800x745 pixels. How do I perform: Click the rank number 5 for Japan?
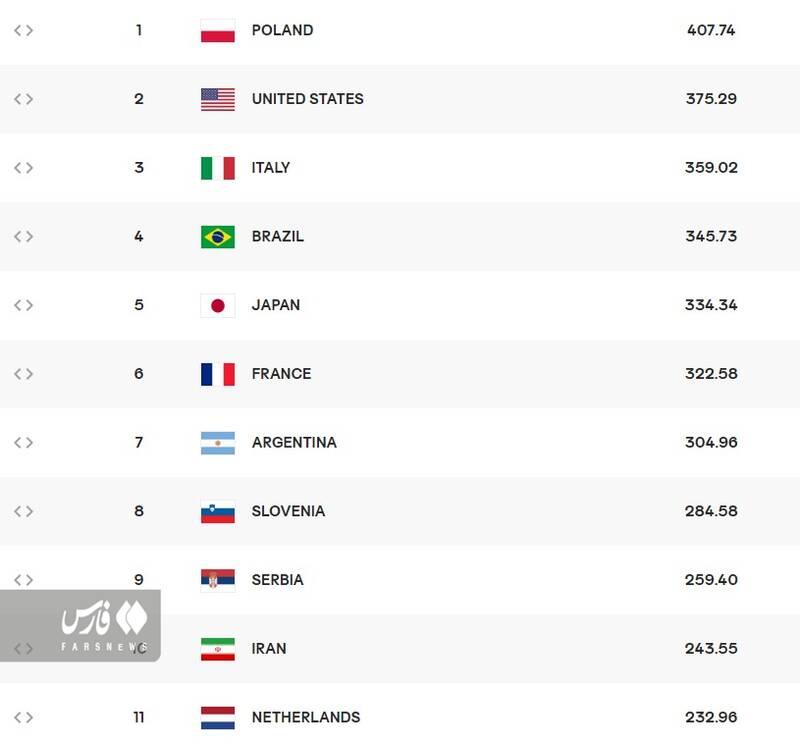pyautogui.click(x=139, y=305)
